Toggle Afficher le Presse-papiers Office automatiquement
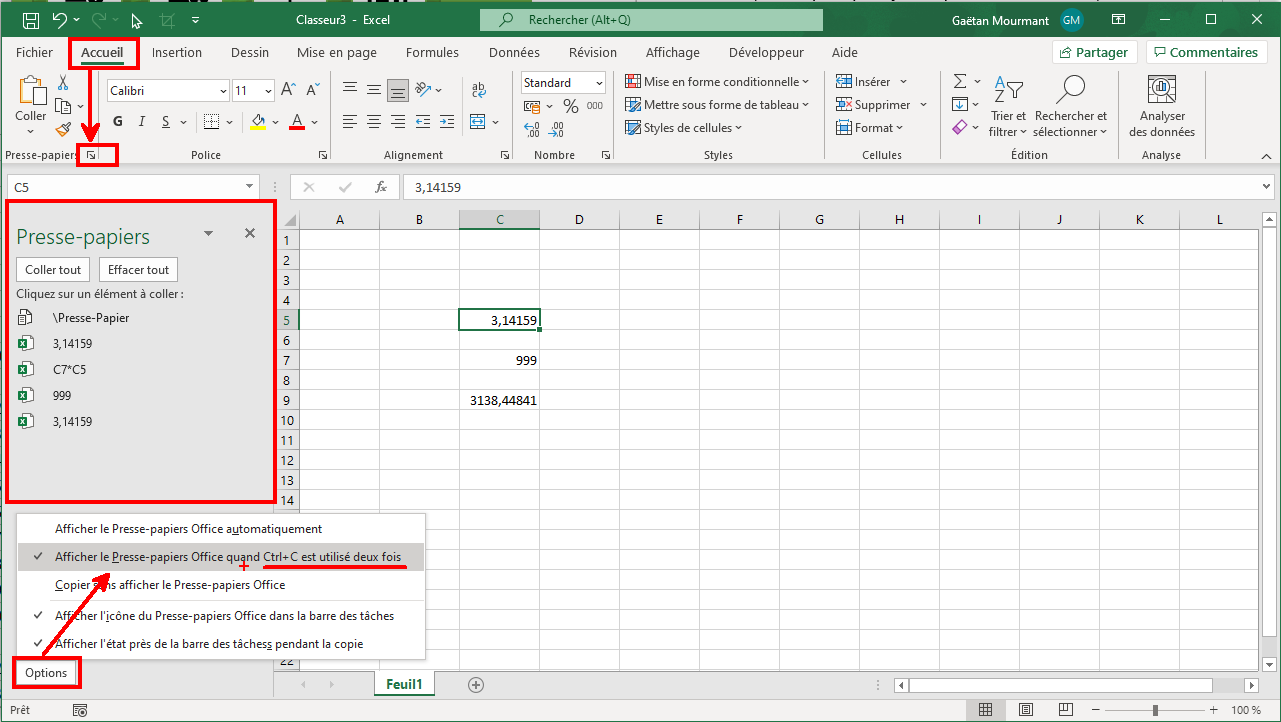 pyautogui.click(x=221, y=529)
